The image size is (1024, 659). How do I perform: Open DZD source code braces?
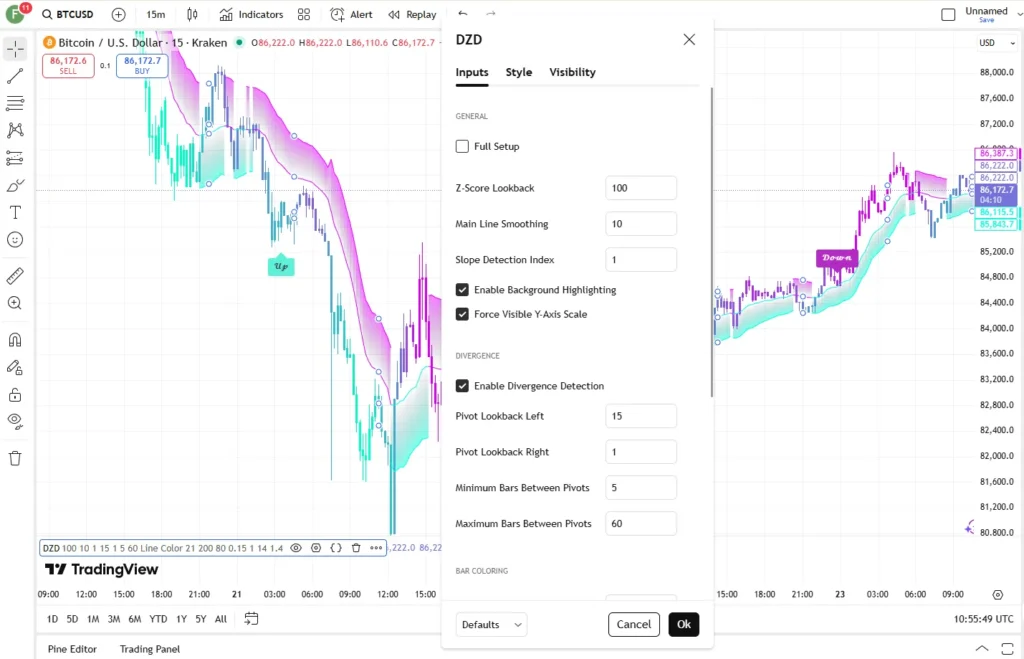coord(336,548)
